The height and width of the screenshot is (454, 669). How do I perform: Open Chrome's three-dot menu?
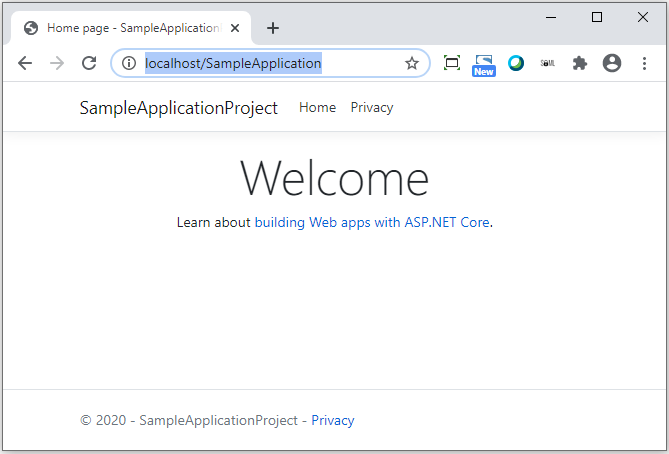point(644,63)
